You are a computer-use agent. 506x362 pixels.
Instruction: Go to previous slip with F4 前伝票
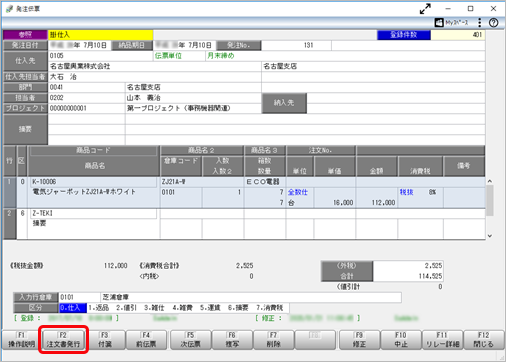point(146,340)
